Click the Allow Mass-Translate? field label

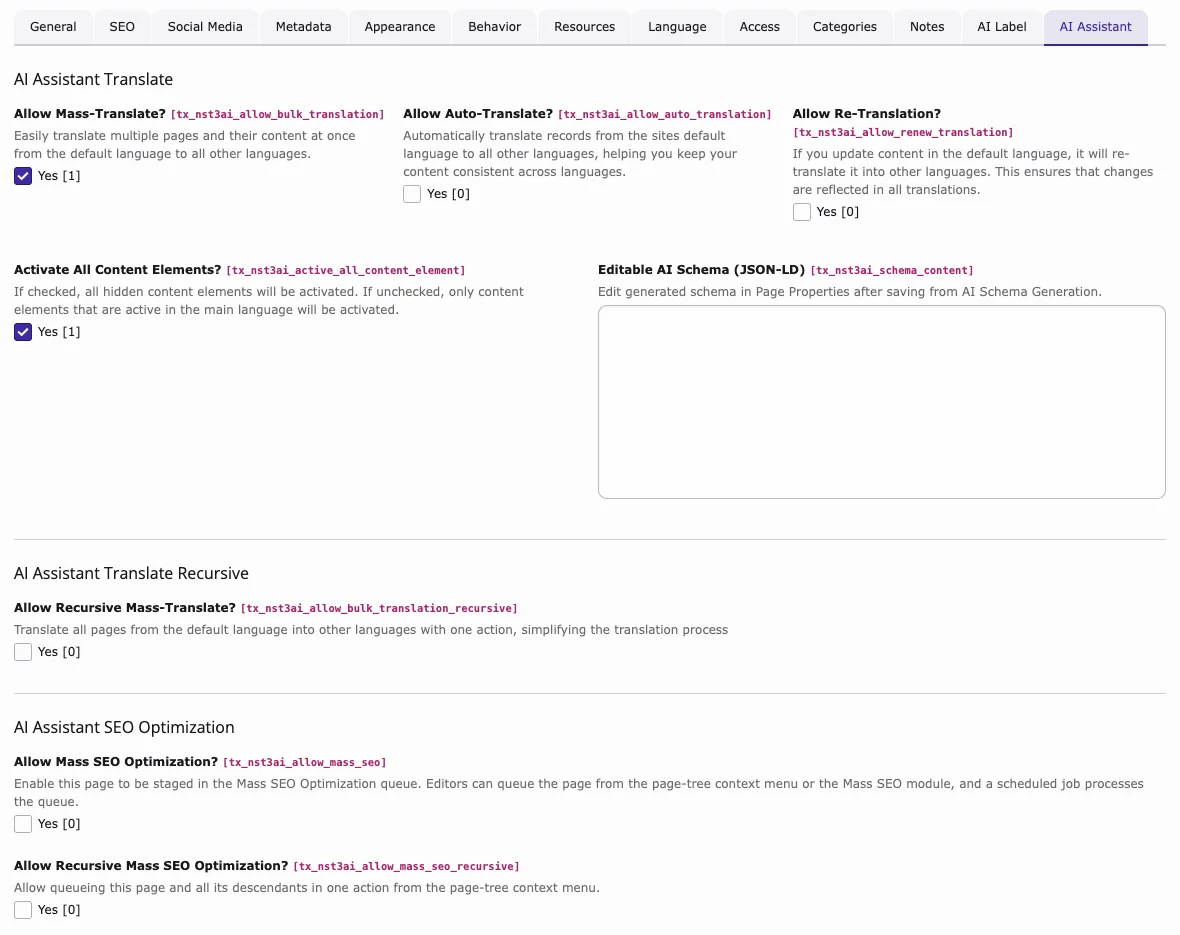coord(90,114)
